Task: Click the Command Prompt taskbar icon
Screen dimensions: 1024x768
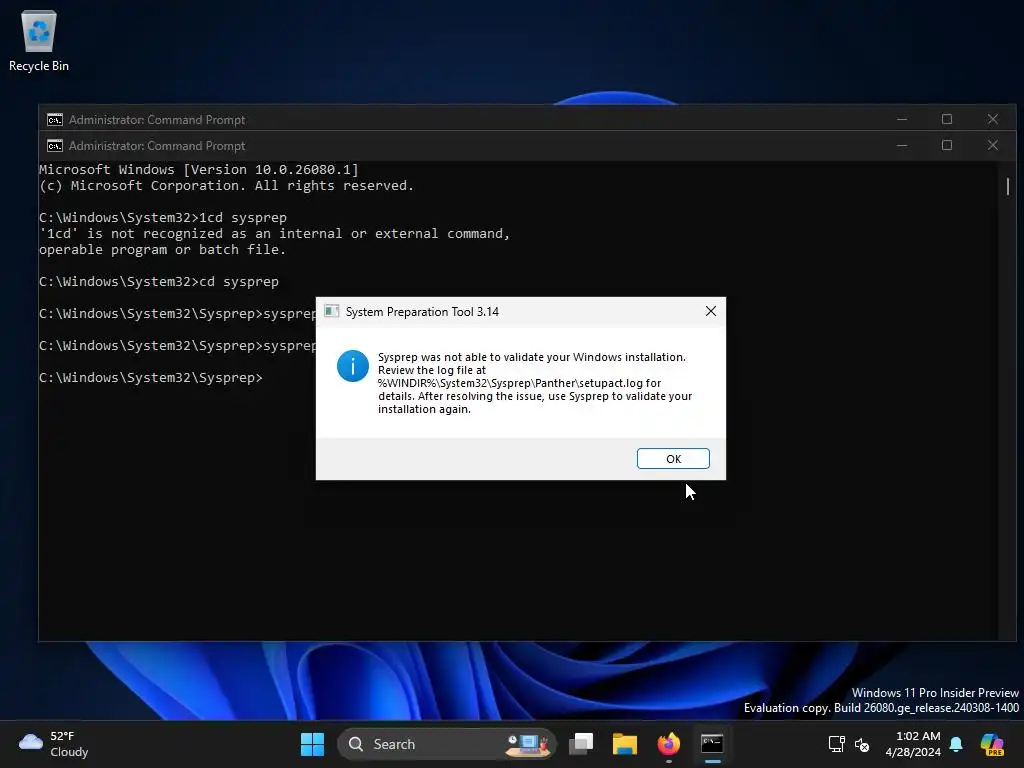Action: tap(712, 744)
